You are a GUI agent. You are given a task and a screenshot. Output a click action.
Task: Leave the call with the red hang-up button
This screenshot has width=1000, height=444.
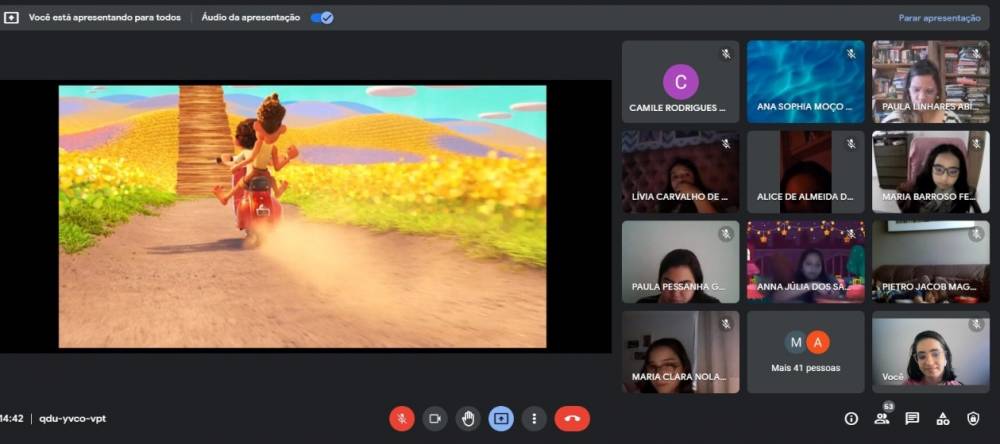pos(572,418)
